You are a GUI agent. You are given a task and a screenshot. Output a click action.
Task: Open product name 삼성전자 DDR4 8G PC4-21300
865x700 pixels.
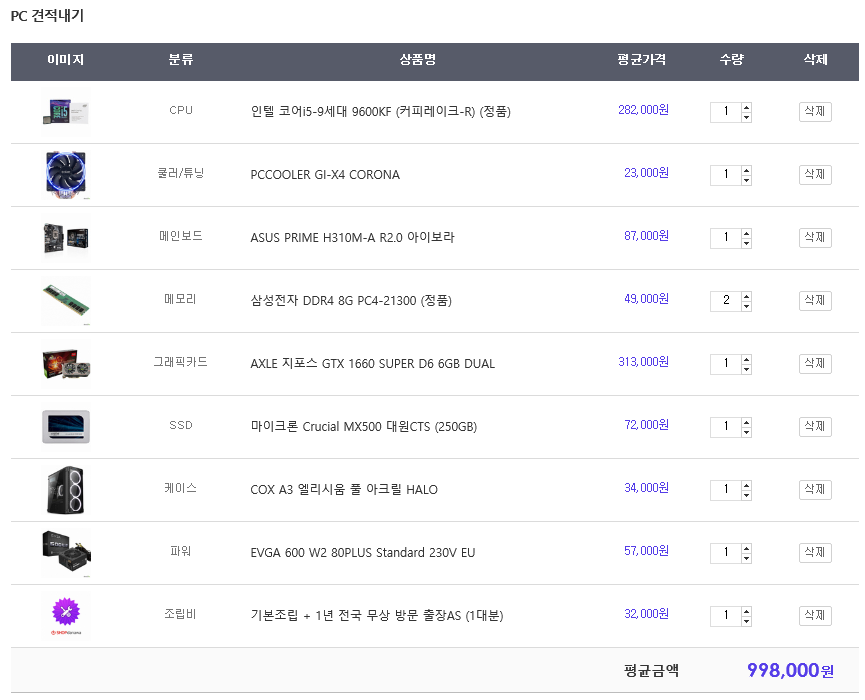[x=351, y=300]
